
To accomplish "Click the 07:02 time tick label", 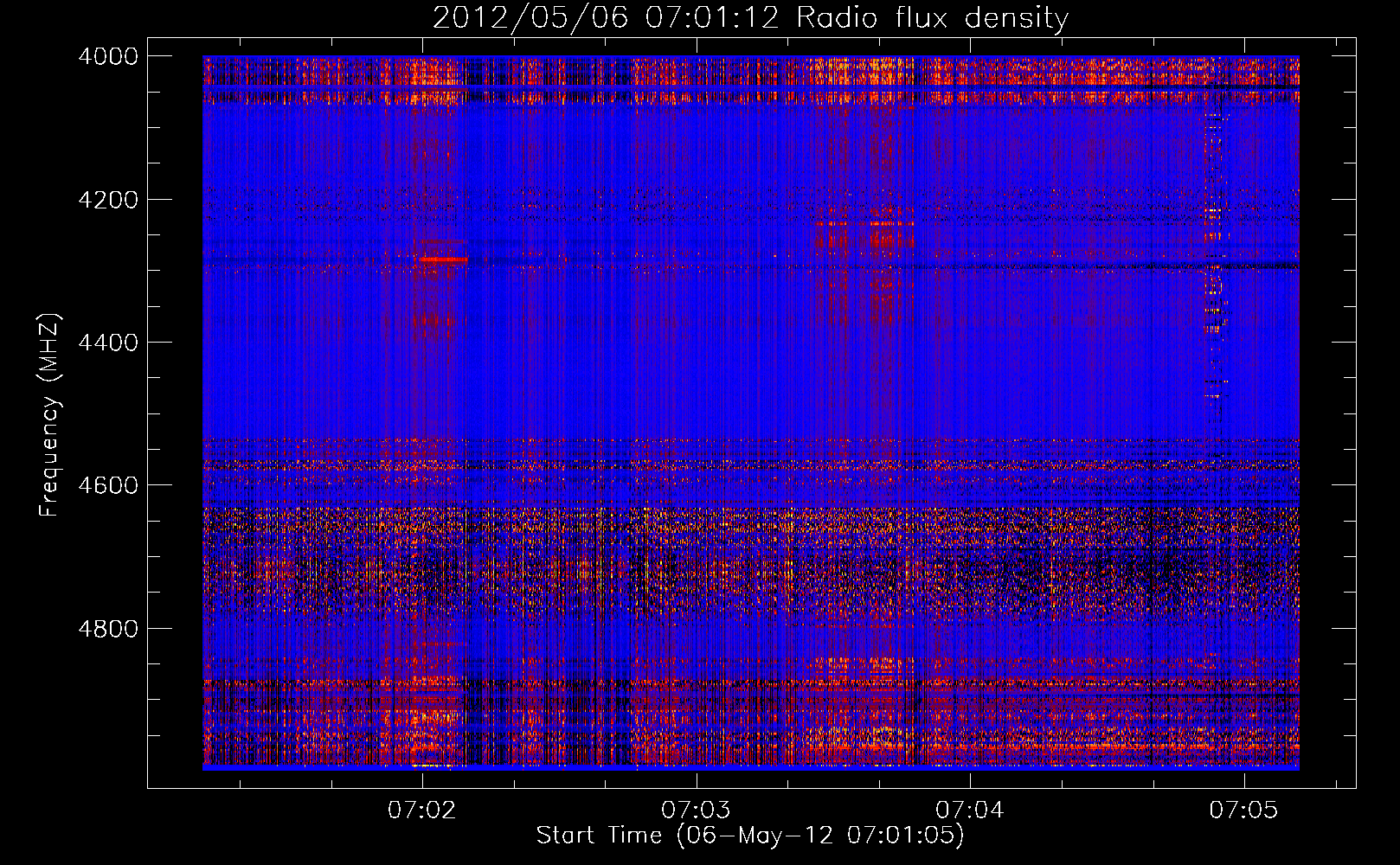I will click(x=422, y=811).
